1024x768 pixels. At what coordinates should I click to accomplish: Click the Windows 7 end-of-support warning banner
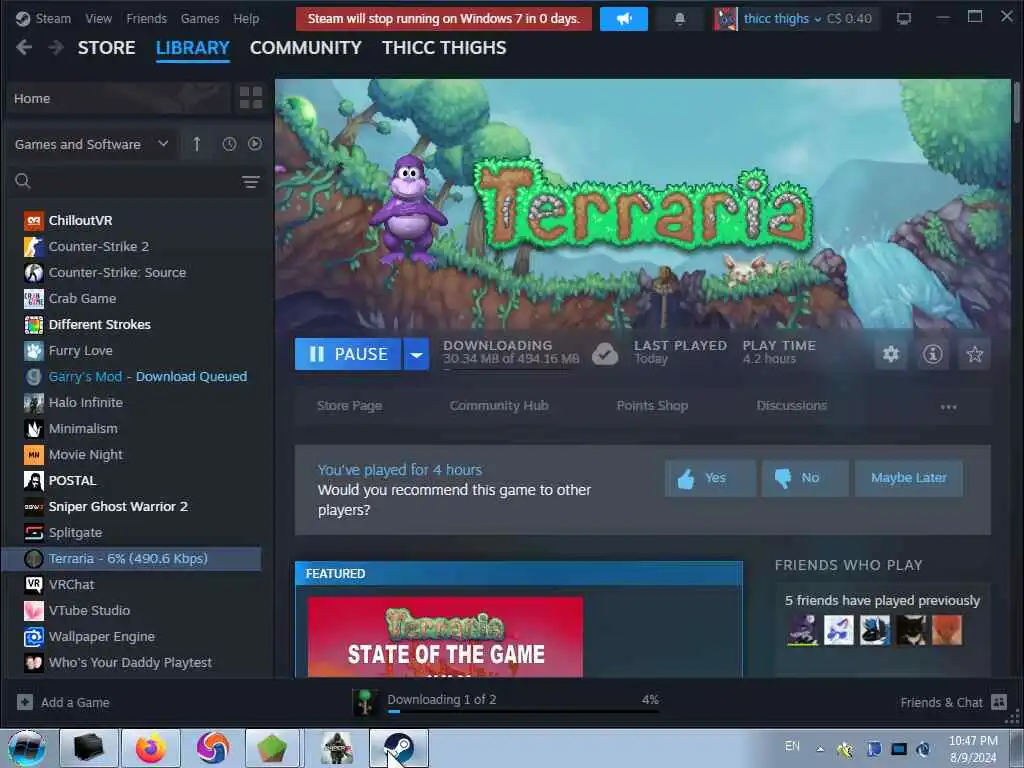pyautogui.click(x=444, y=19)
